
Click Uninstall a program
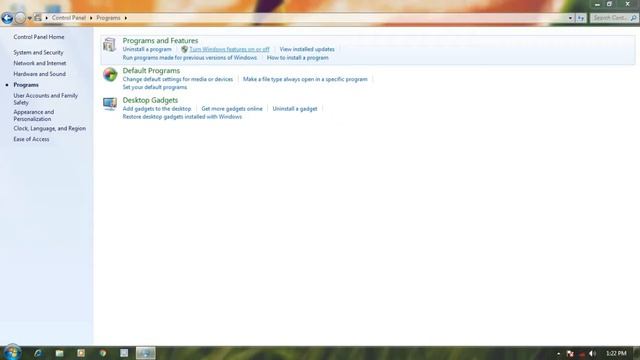coord(147,49)
